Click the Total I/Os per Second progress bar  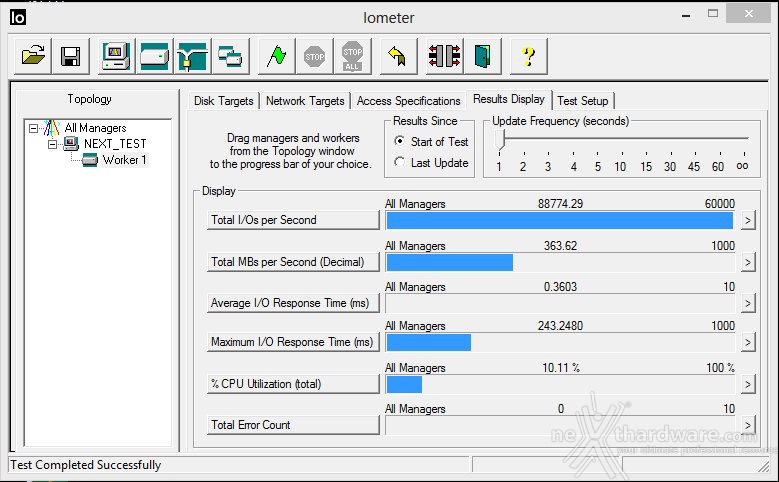560,221
